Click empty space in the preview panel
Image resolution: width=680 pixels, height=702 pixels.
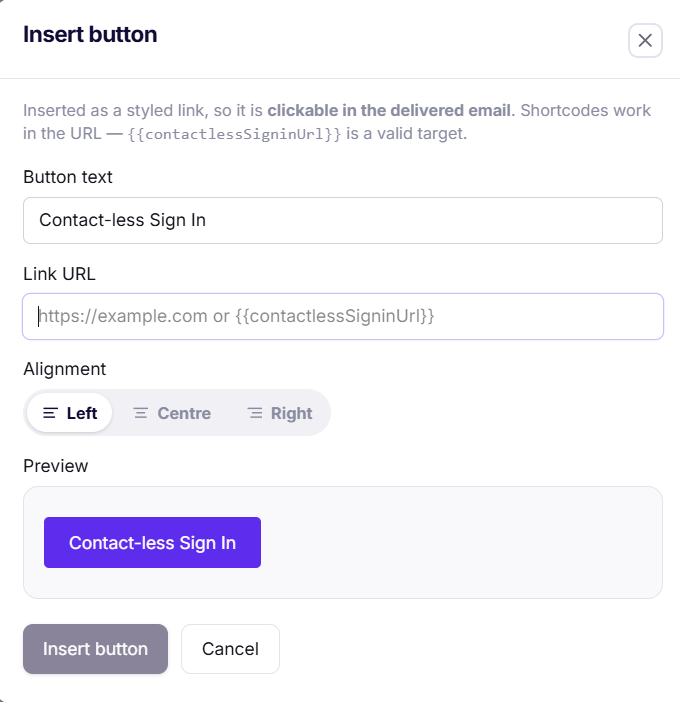tap(461, 543)
